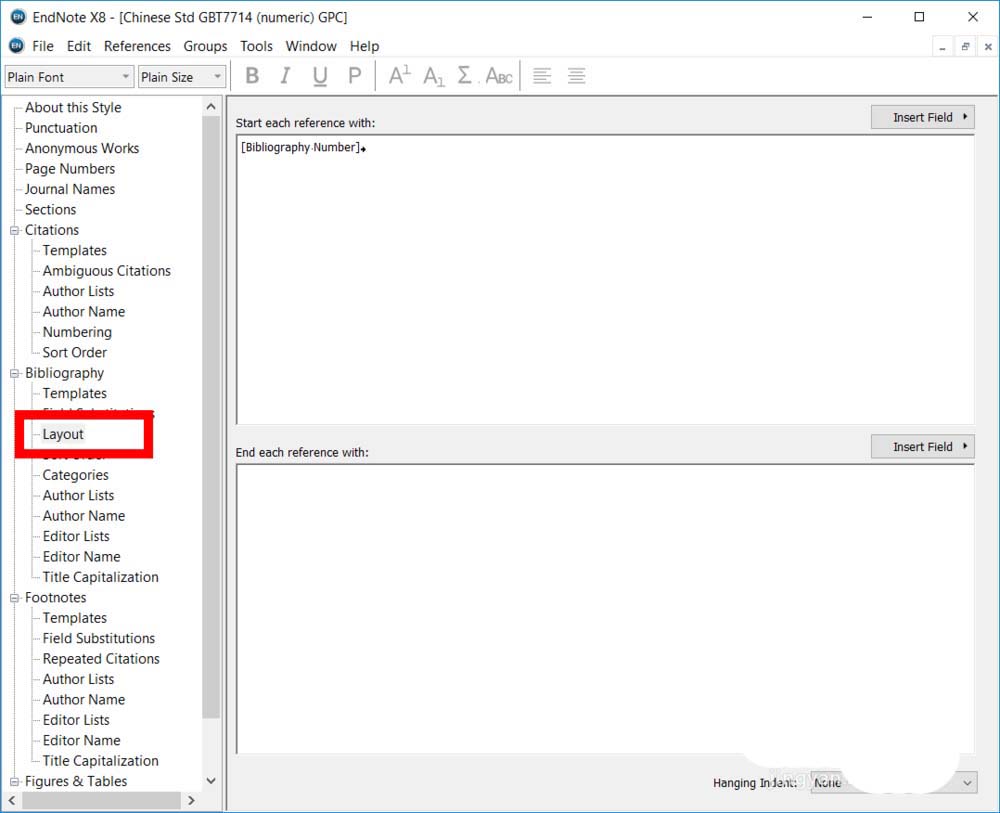Select Categories under Bibliography
Viewport: 1000px width, 813px height.
click(75, 474)
